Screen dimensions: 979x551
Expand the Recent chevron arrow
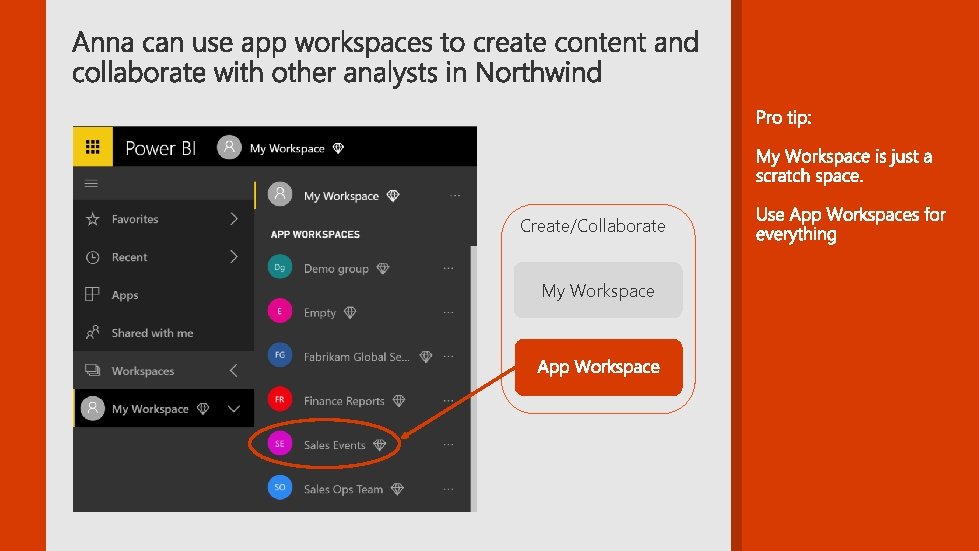(x=234, y=257)
